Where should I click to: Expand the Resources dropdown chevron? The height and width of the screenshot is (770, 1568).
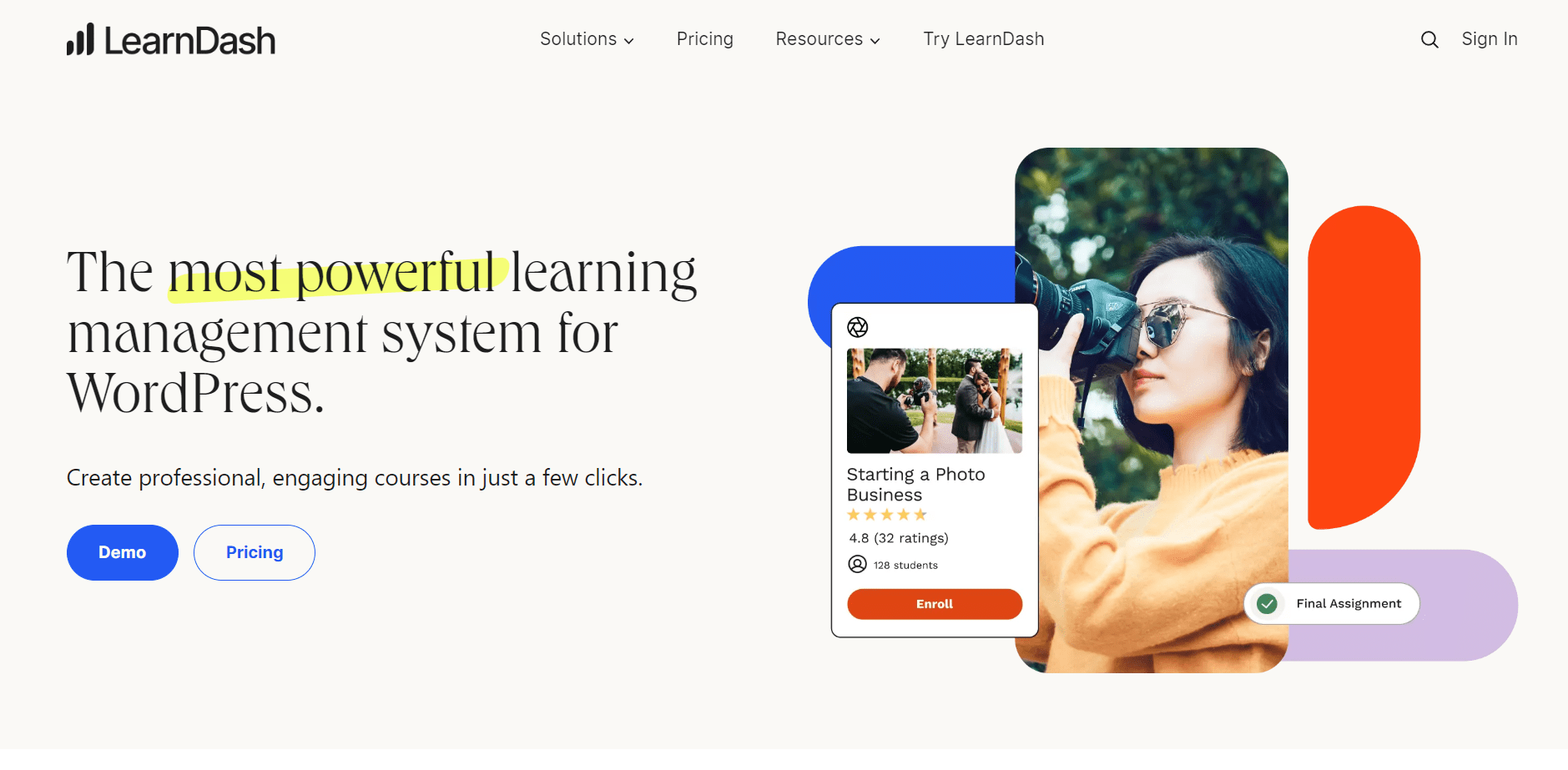875,41
